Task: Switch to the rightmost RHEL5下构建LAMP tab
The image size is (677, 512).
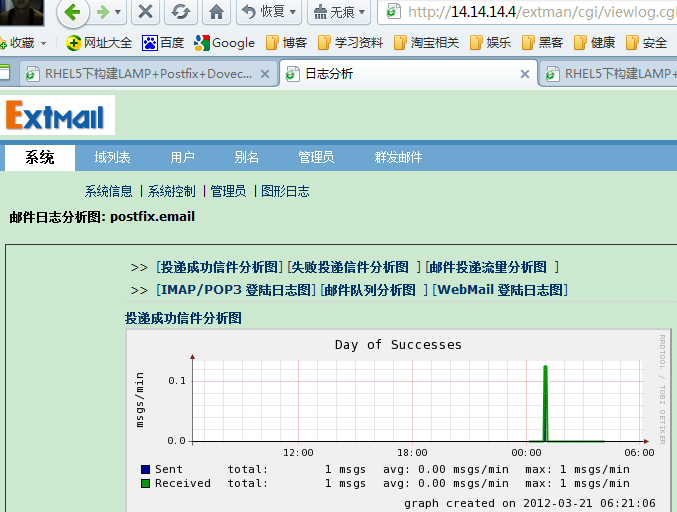Action: click(609, 74)
